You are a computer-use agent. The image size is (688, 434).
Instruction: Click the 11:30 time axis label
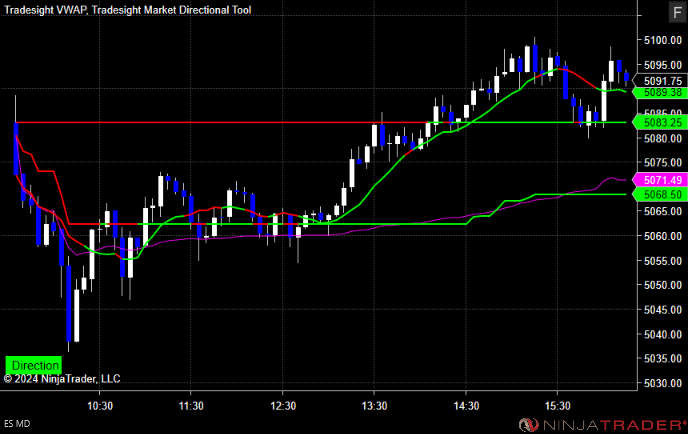pos(191,406)
